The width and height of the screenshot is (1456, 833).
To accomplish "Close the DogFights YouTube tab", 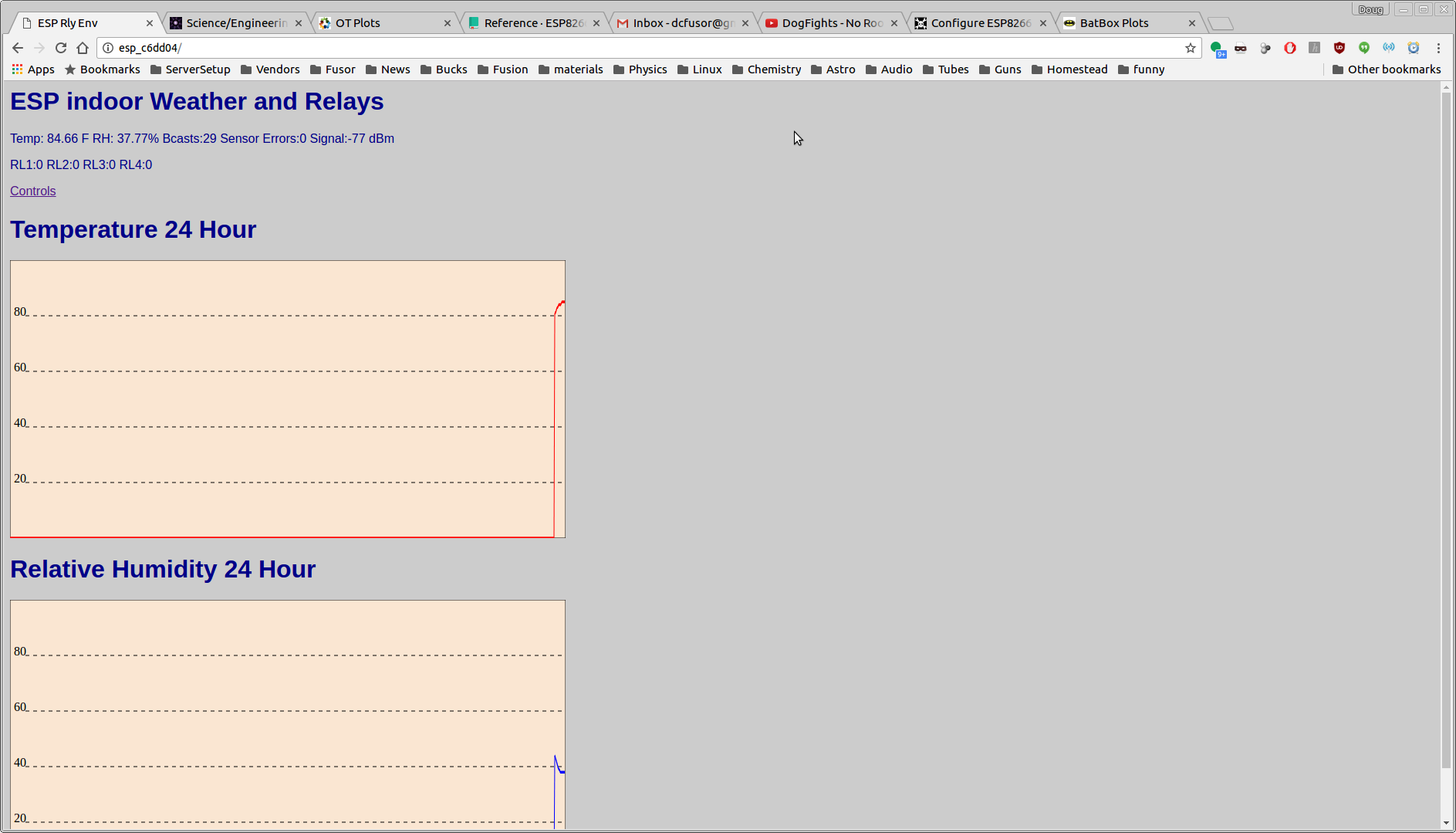I will pyautogui.click(x=894, y=23).
